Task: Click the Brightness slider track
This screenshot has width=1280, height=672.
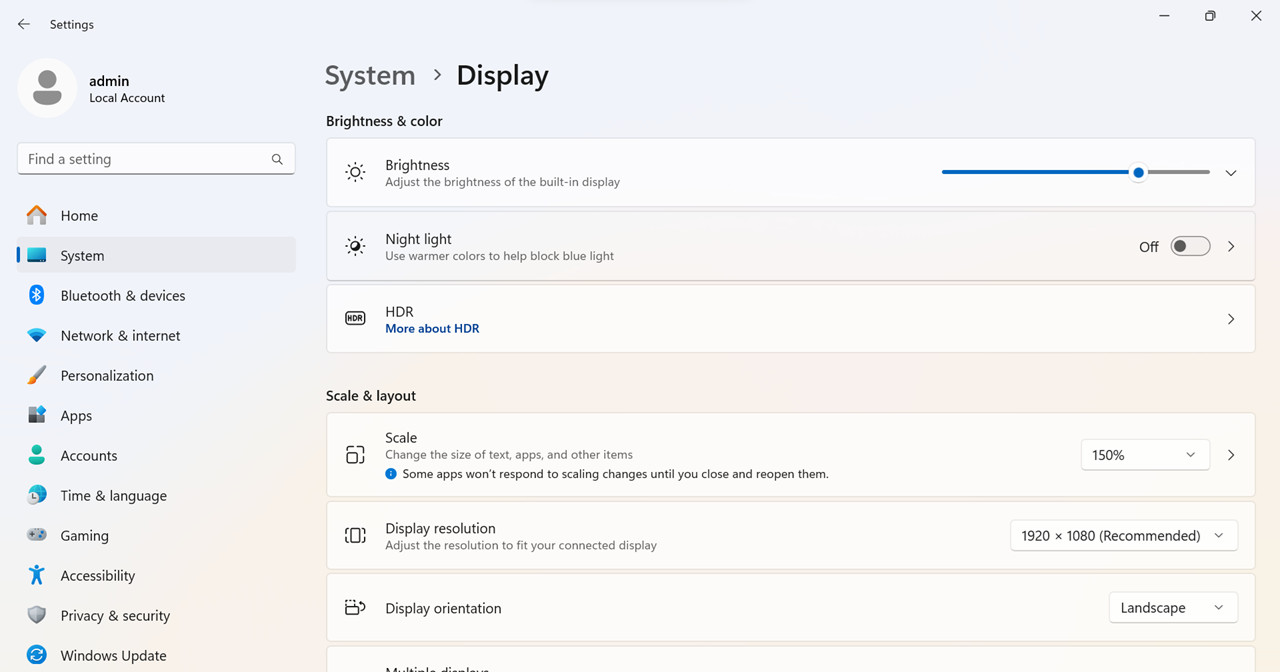Action: 1076,172
